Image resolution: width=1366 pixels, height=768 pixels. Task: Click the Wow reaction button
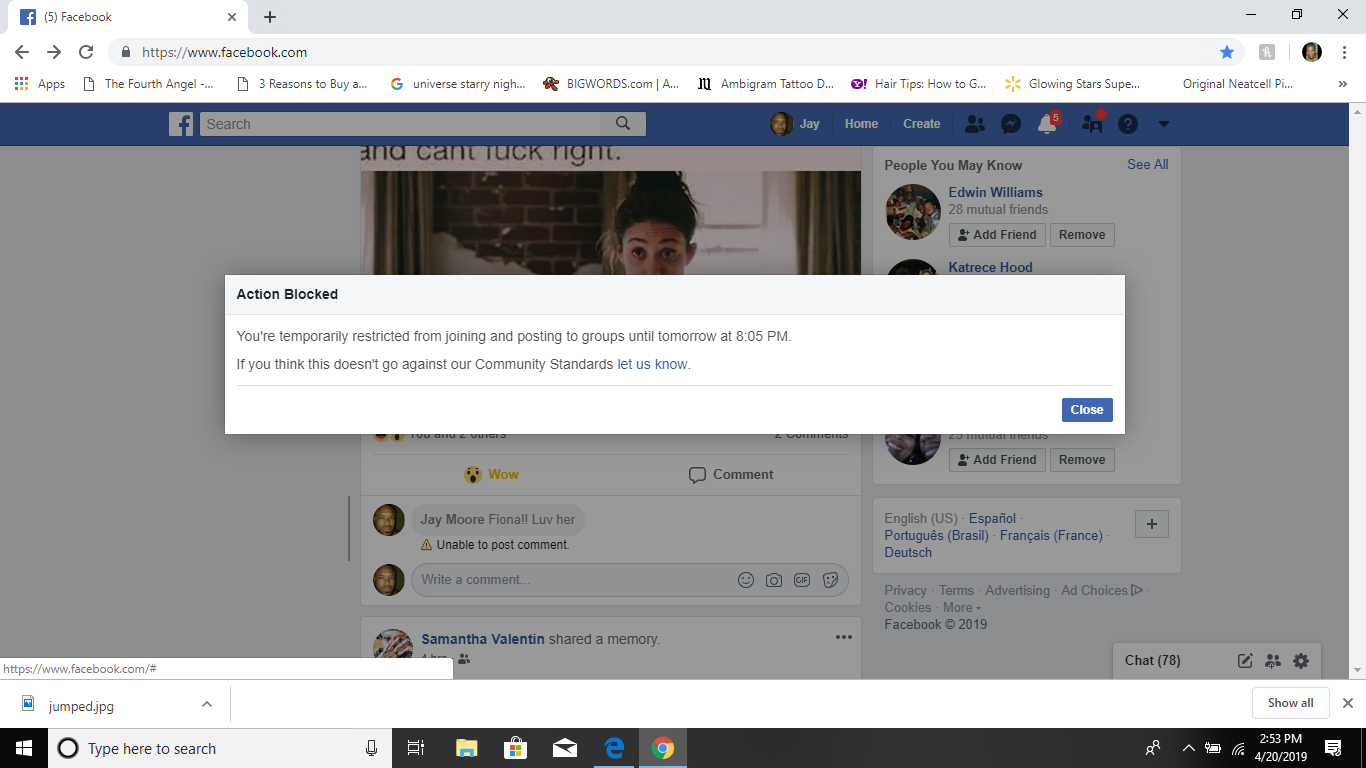click(x=491, y=474)
